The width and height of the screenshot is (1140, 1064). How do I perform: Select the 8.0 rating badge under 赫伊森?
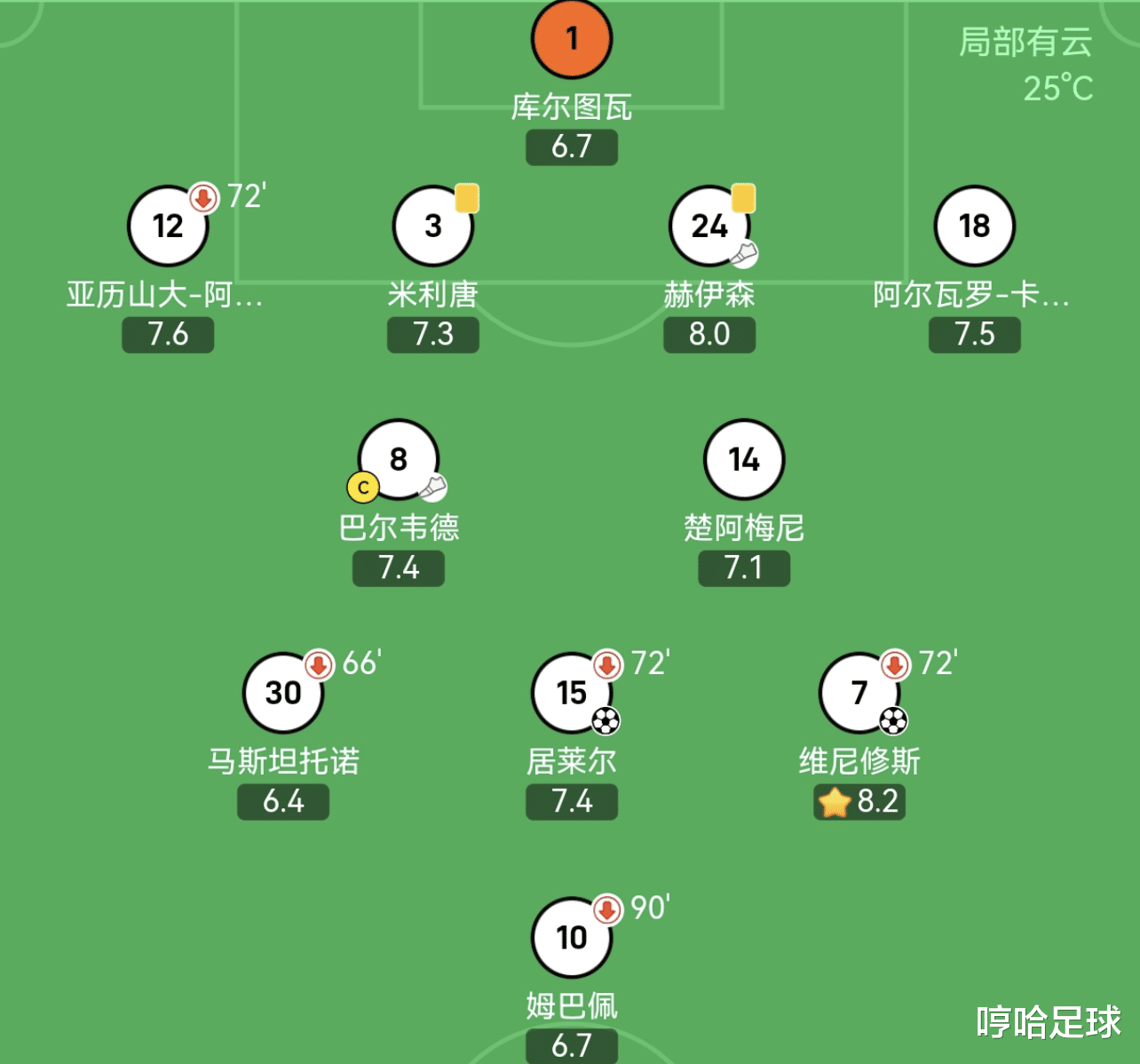[709, 335]
